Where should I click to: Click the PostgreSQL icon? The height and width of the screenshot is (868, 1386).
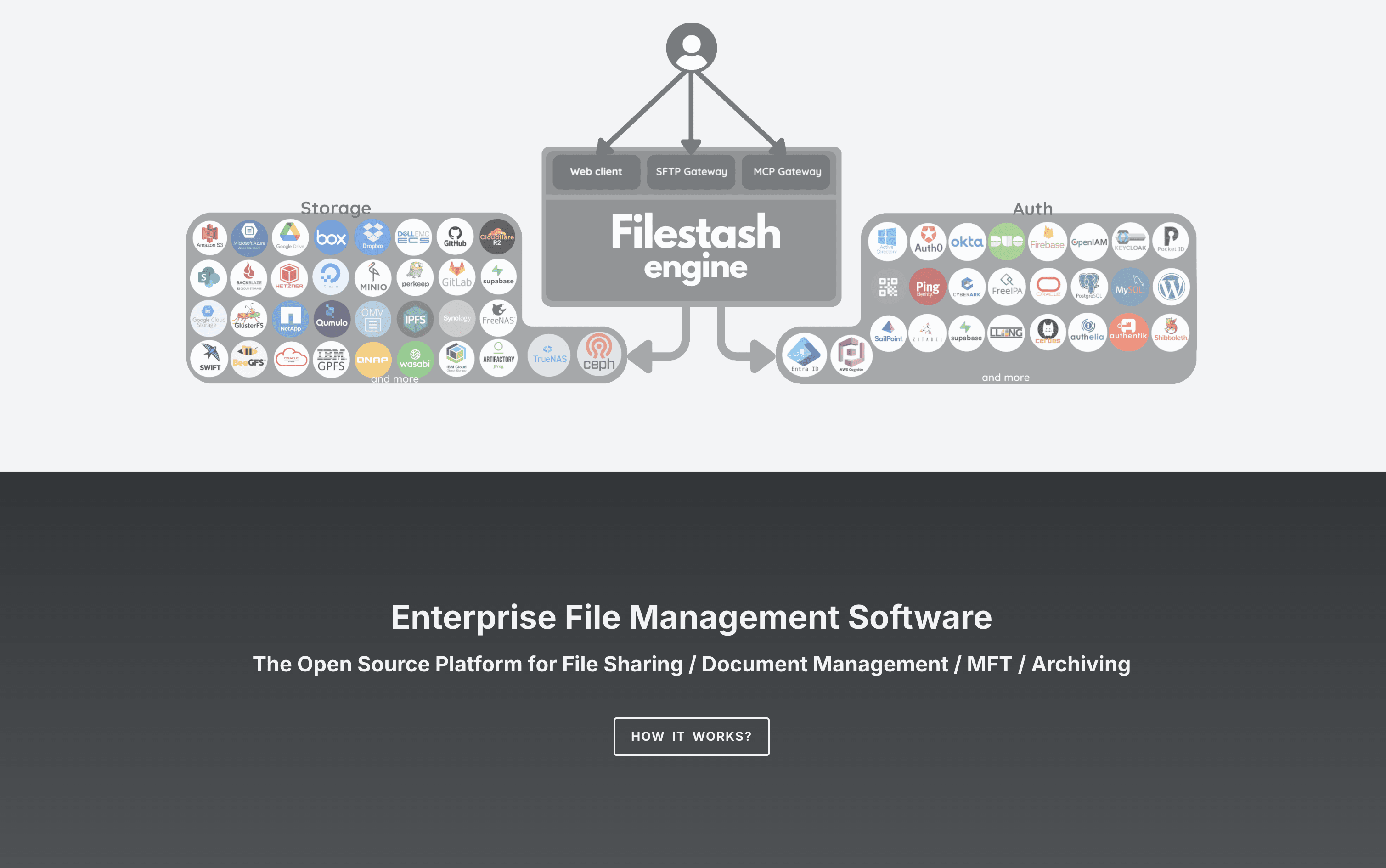coord(1089,287)
